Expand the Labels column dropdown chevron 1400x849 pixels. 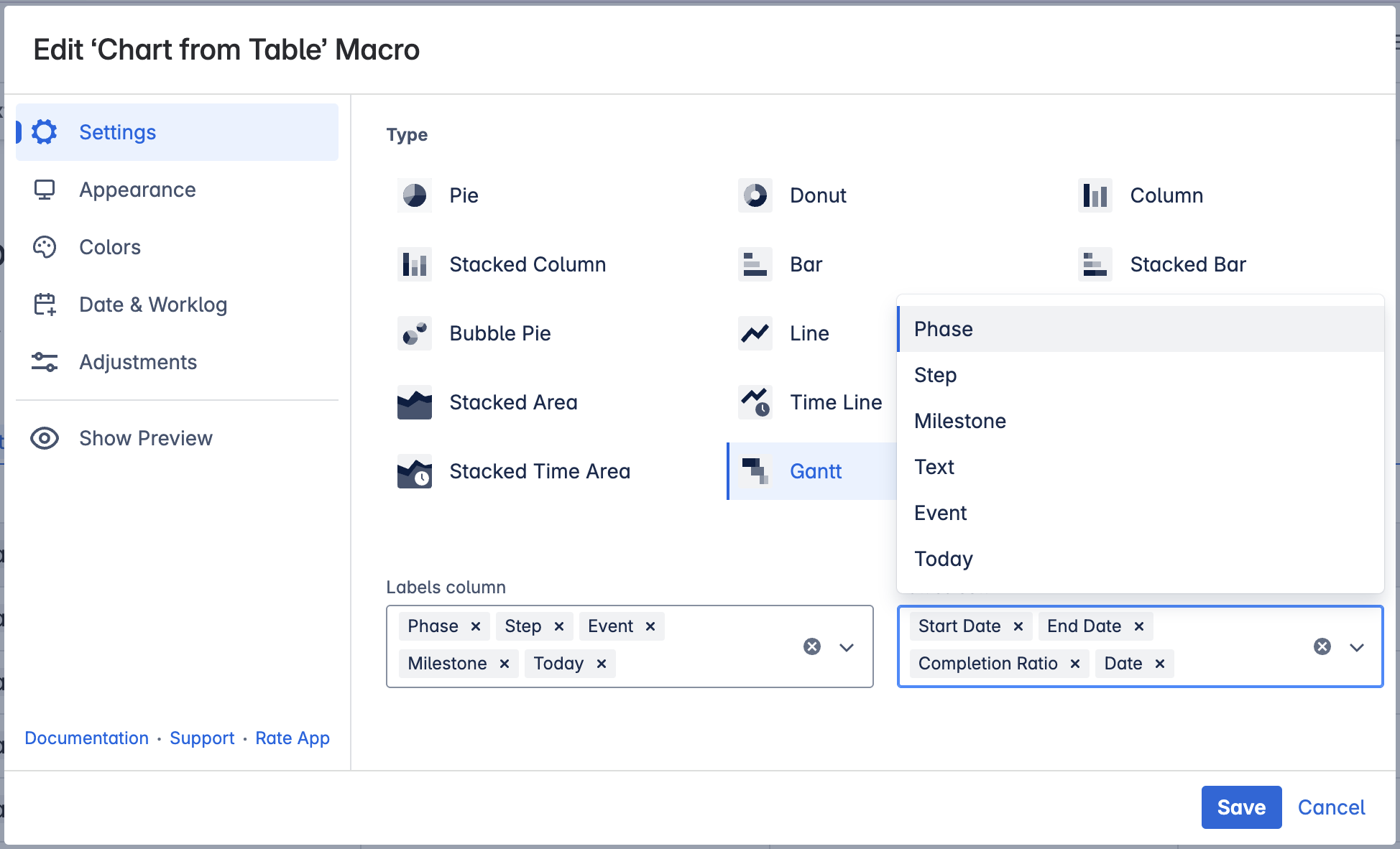[847, 647]
